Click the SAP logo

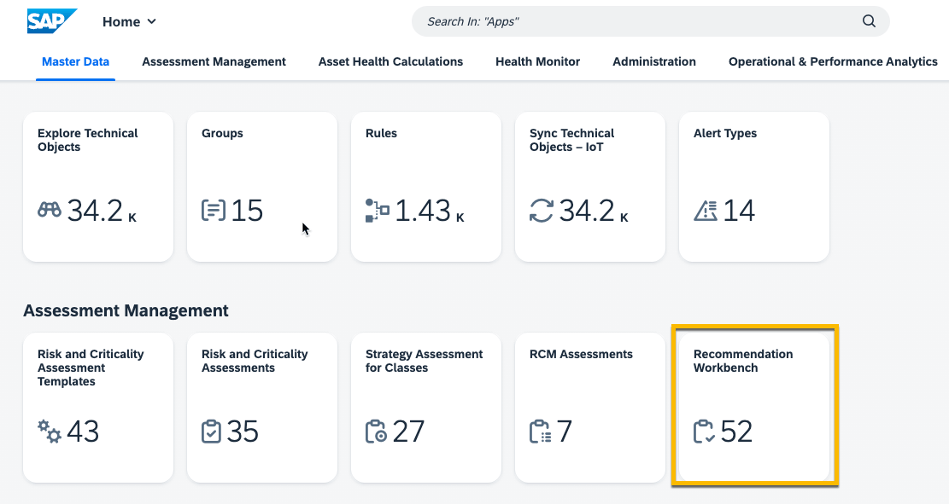coord(51,21)
